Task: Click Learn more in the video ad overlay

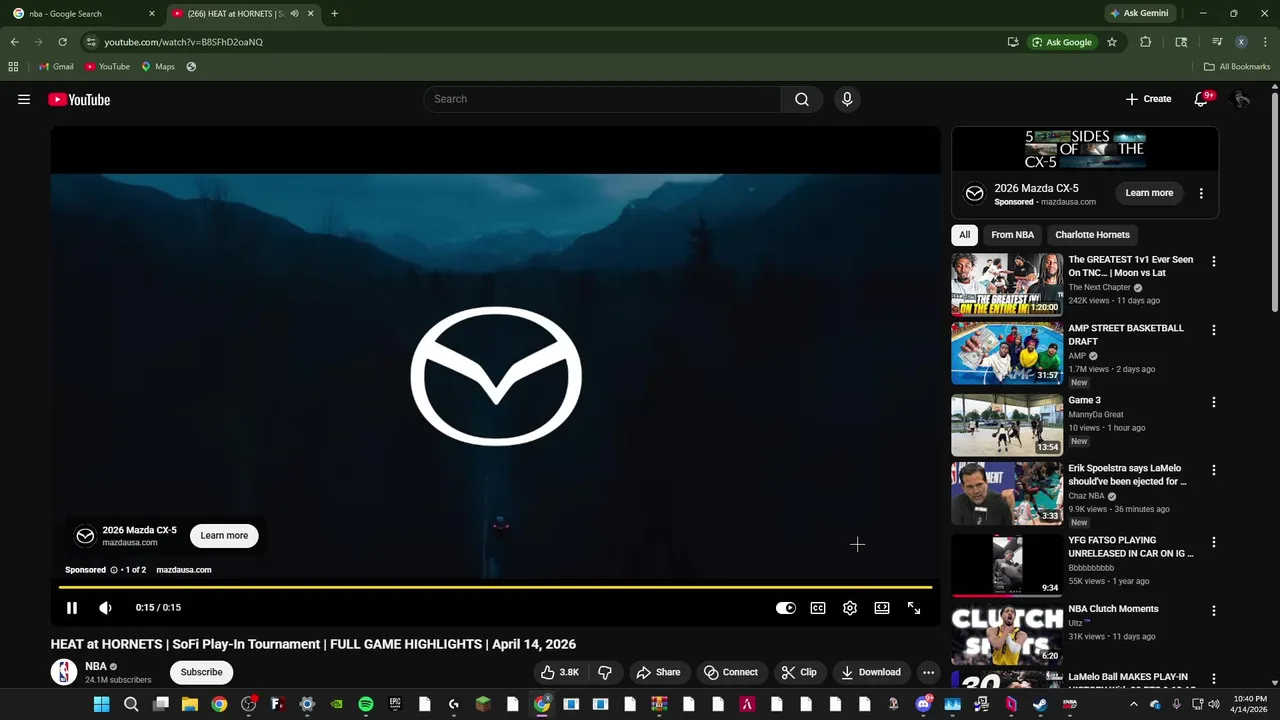Action: (224, 535)
